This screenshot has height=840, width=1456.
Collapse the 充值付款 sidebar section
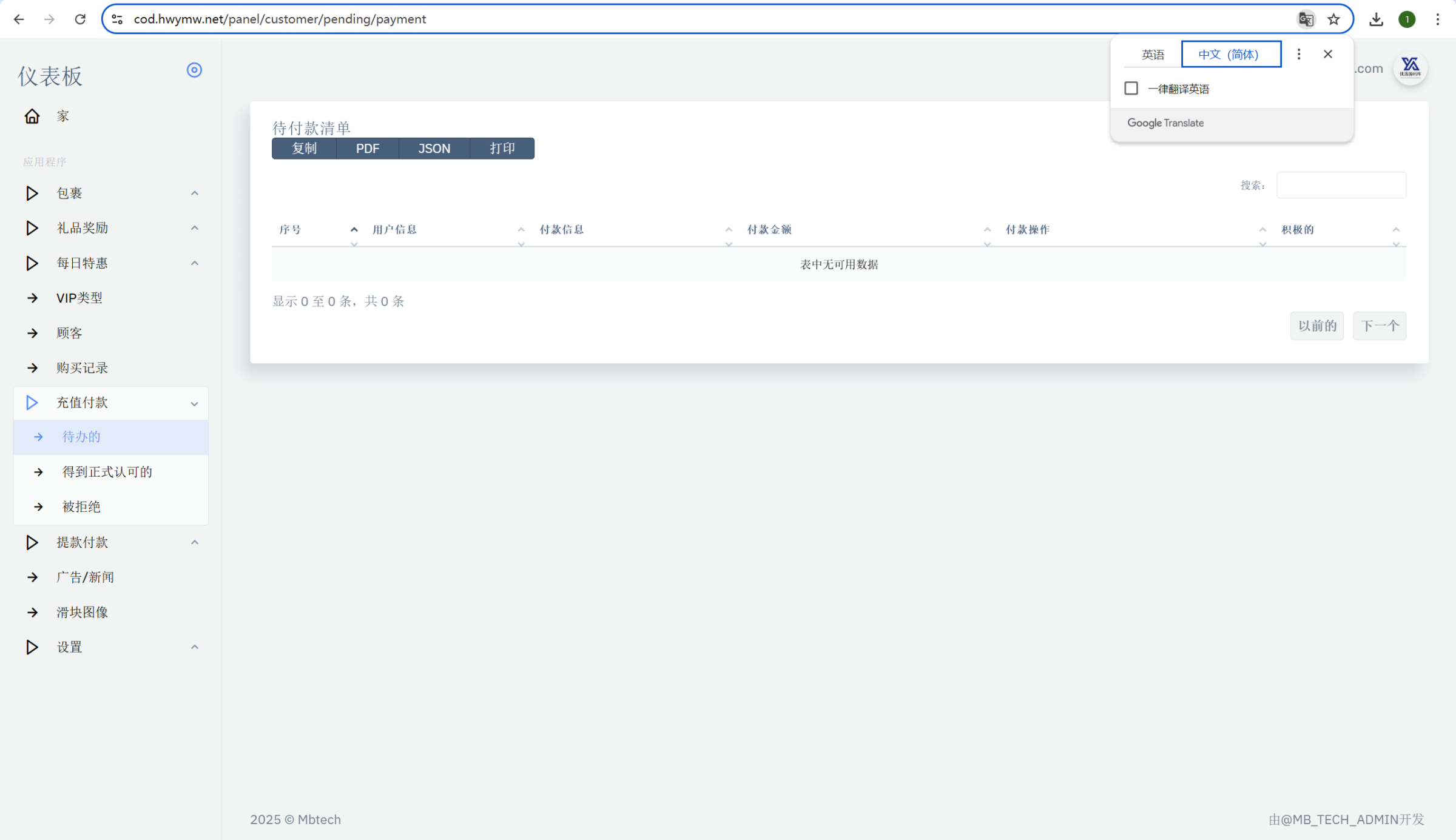point(194,403)
